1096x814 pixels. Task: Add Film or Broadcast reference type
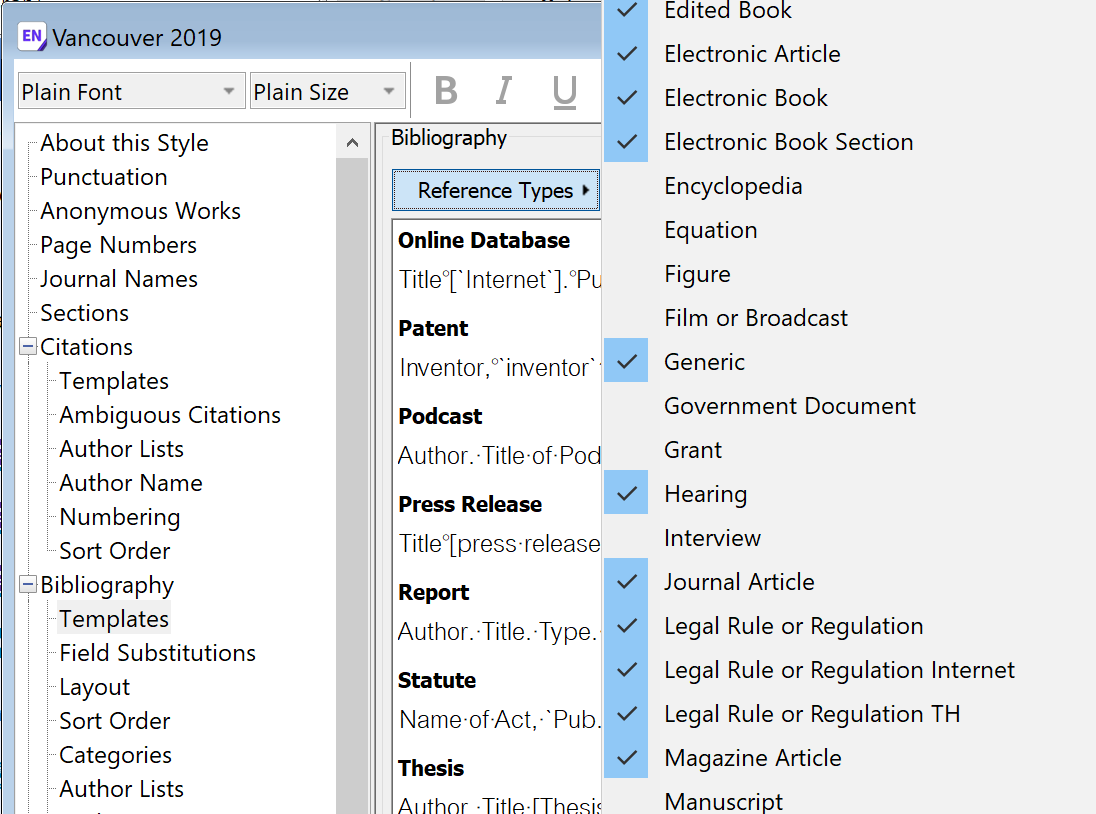(756, 318)
